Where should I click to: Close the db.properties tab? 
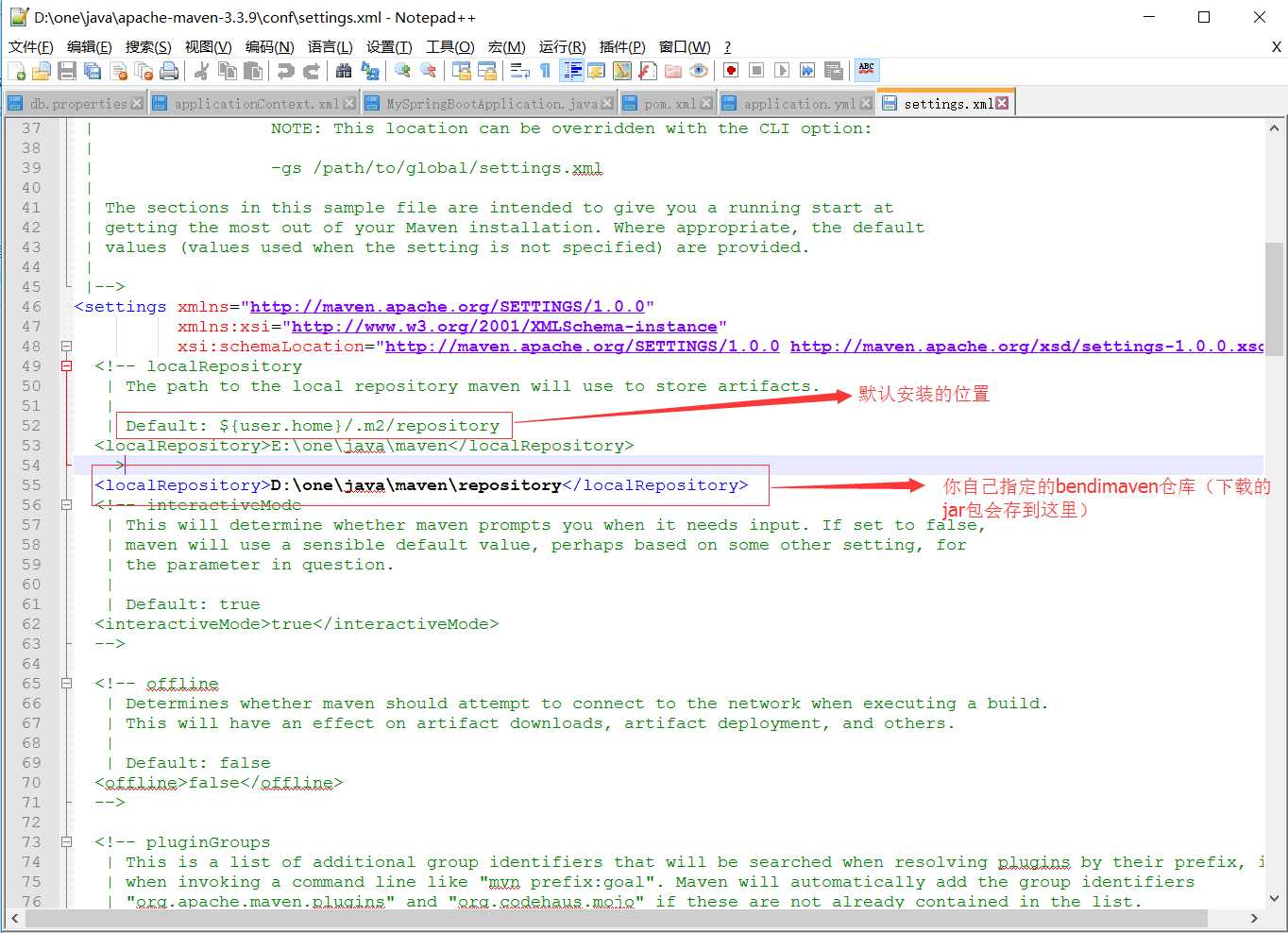tap(137, 104)
